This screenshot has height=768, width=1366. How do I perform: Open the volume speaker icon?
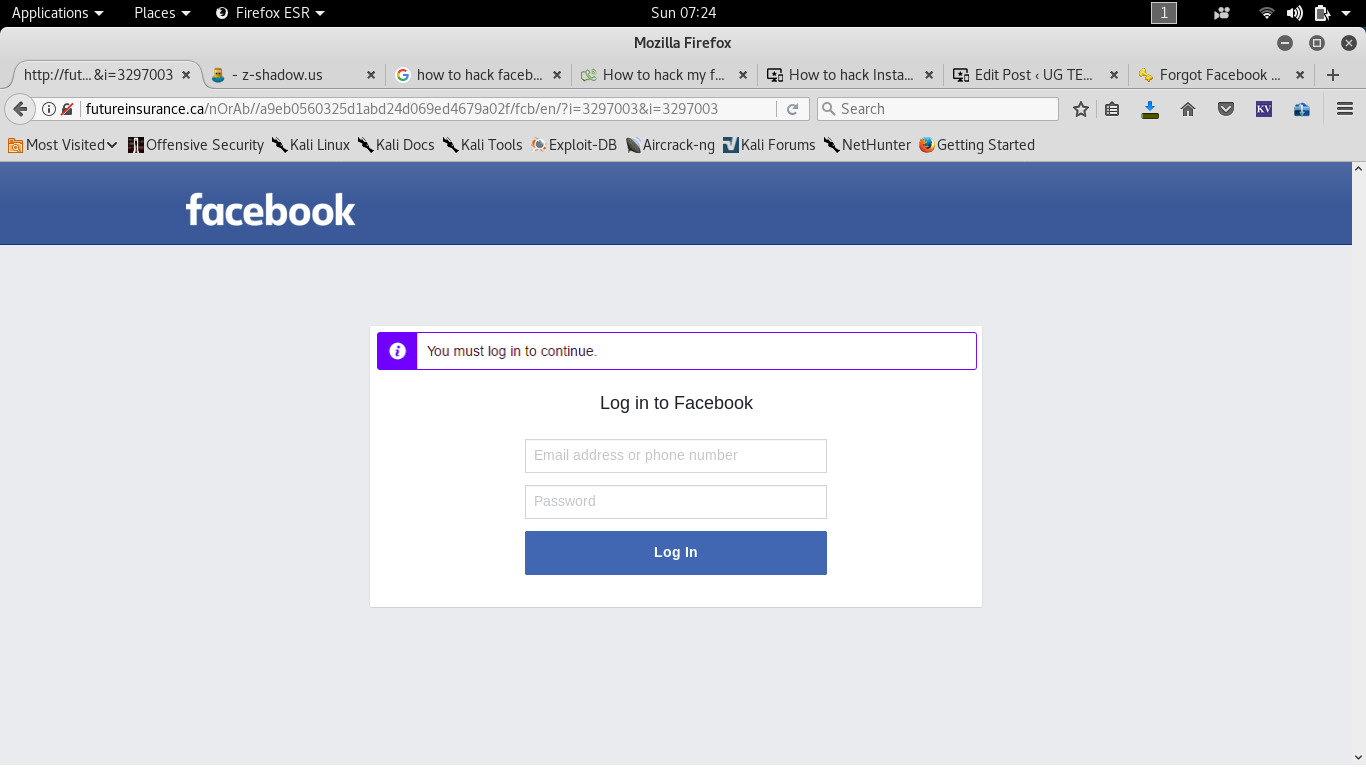(1295, 13)
